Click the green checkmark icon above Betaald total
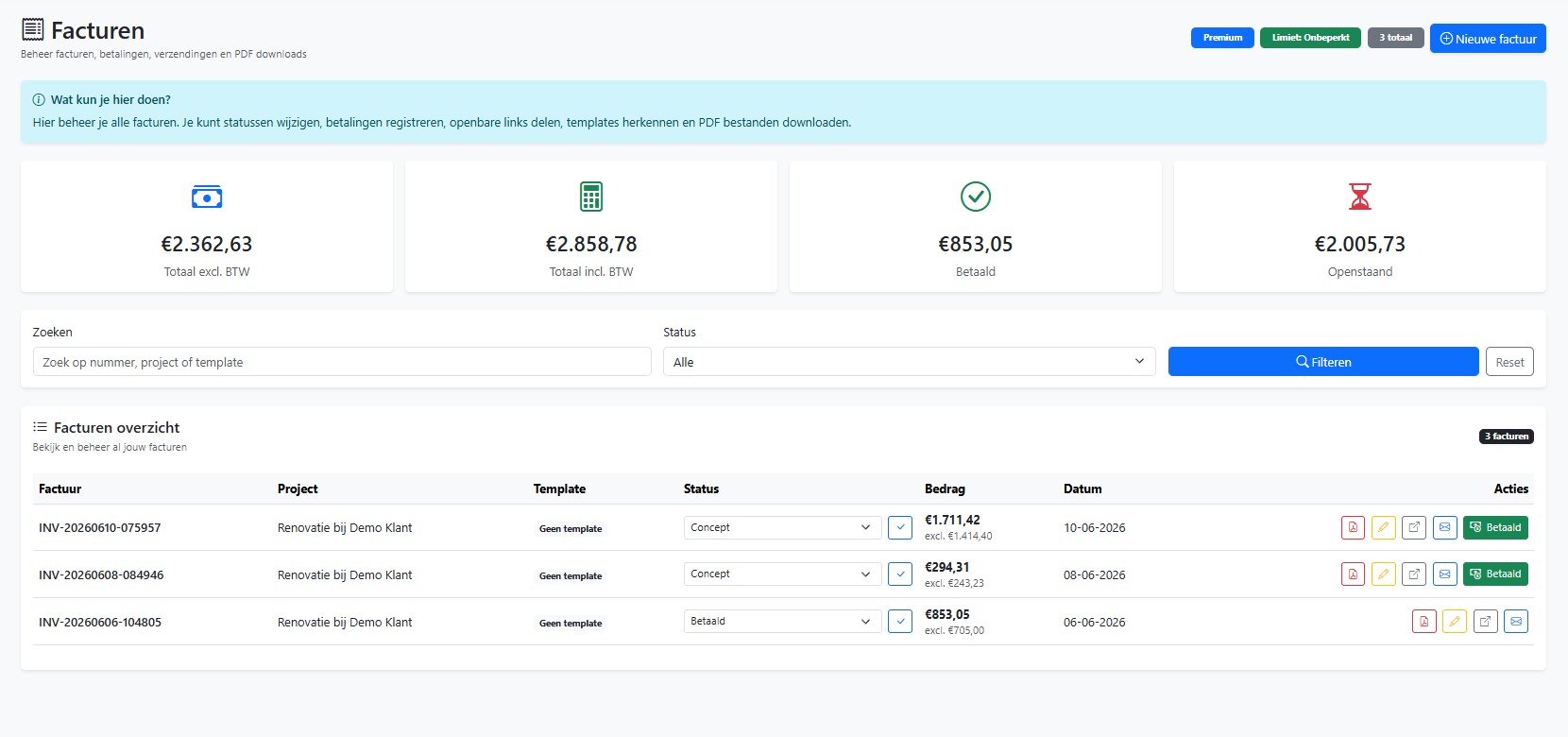 tap(976, 197)
